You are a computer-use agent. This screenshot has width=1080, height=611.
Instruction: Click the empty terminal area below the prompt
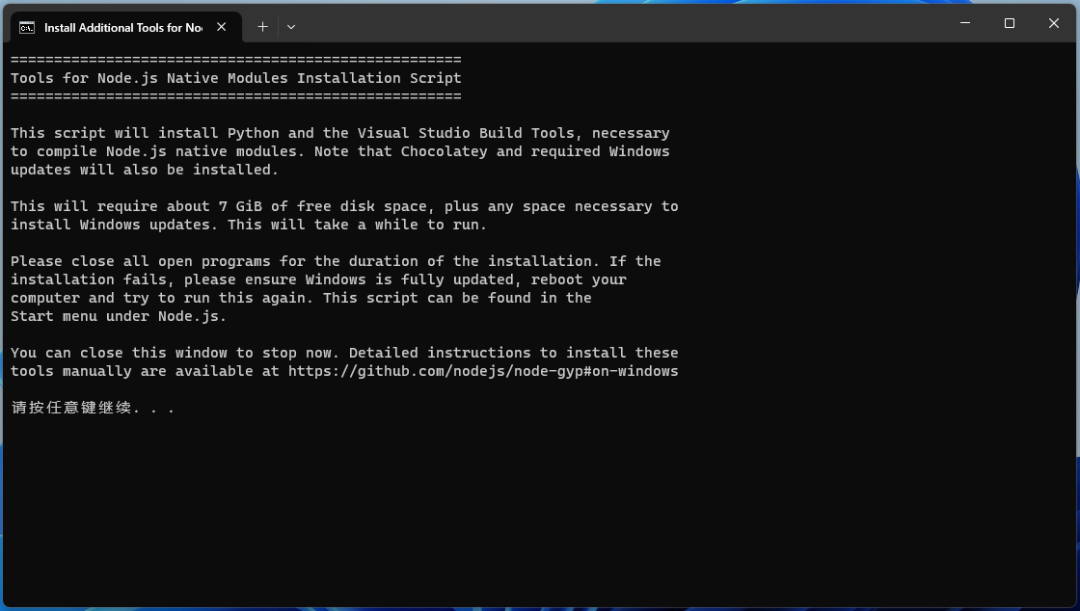coord(540,510)
